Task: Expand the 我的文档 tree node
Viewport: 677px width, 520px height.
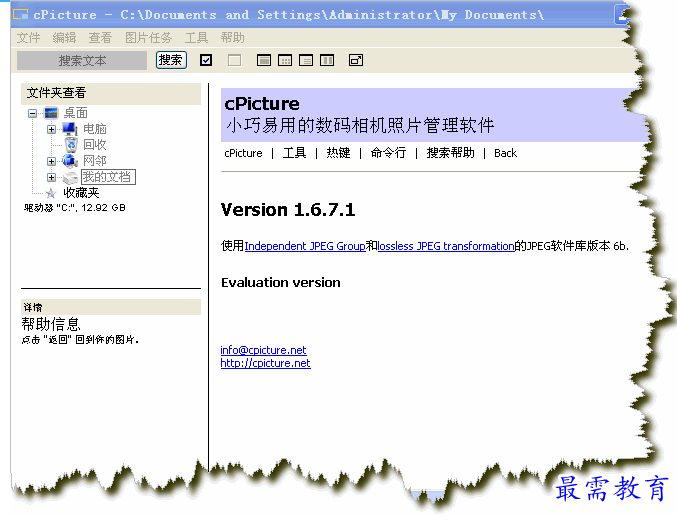Action: [51, 177]
